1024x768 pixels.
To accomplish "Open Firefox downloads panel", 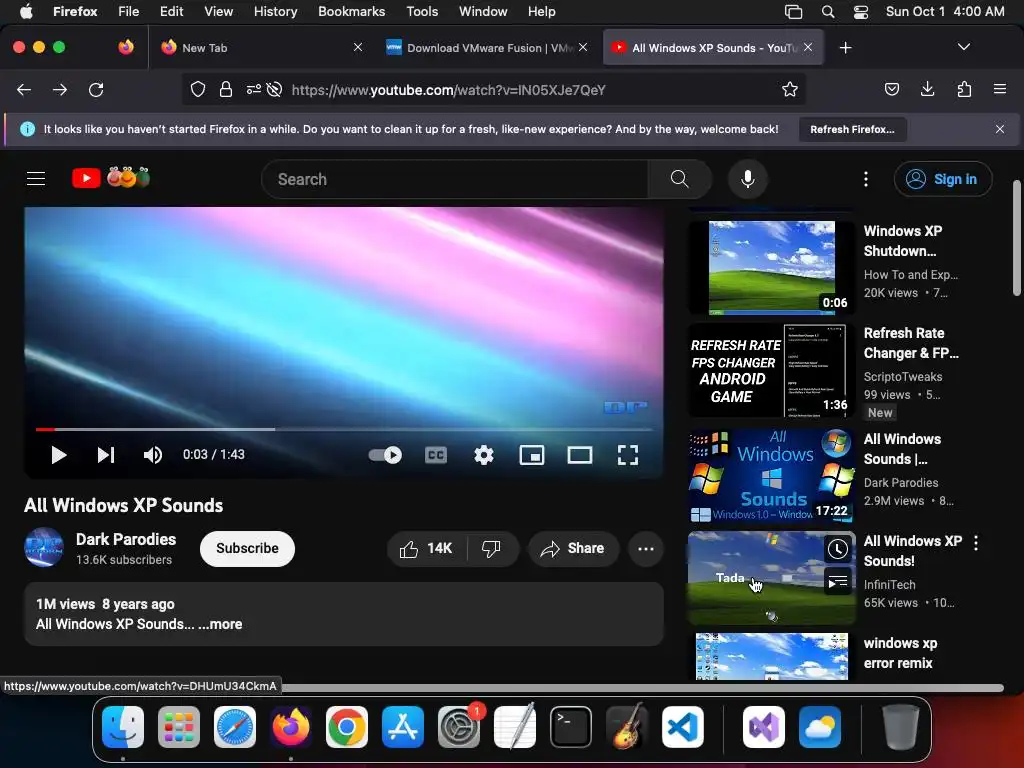I will tap(927, 89).
